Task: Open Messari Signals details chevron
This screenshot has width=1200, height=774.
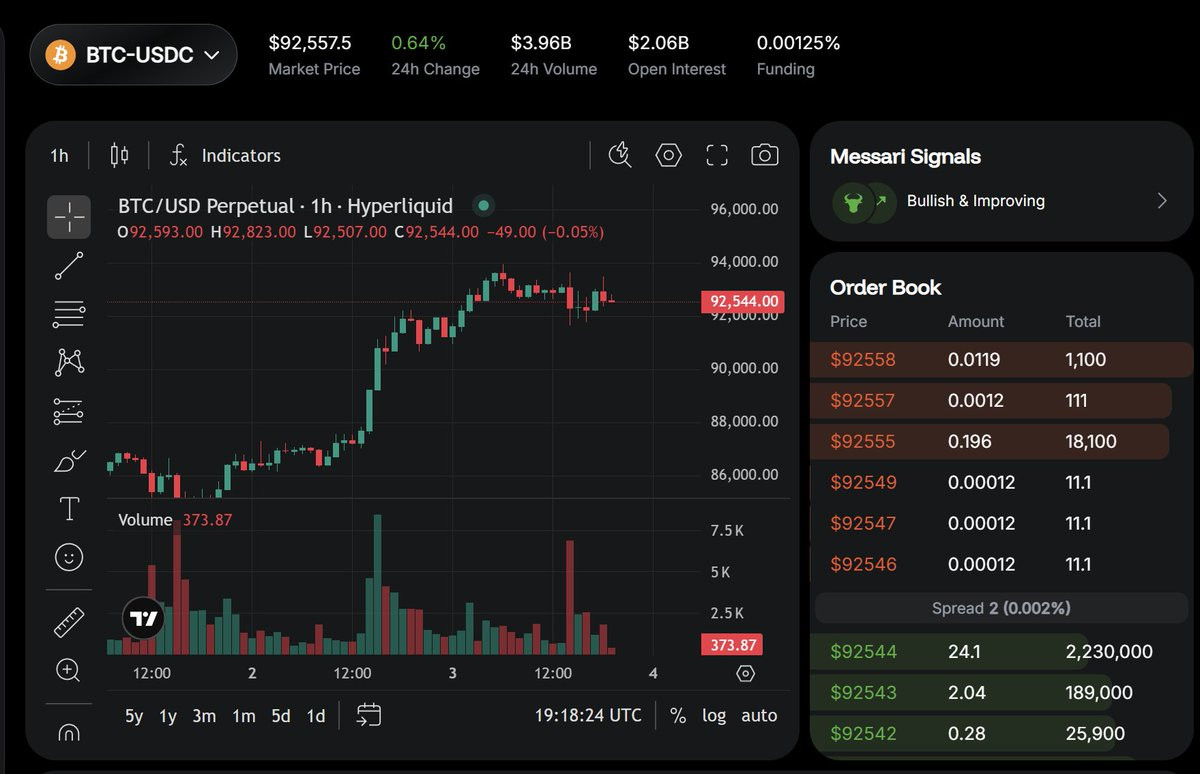Action: pyautogui.click(x=1162, y=201)
